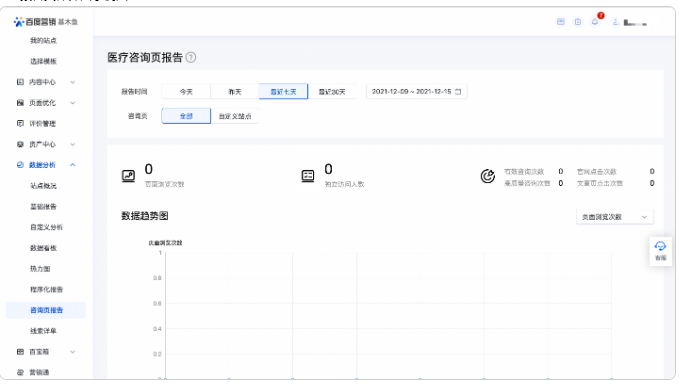Click the 百度营销 logo
The width and height of the screenshot is (680, 385).
(x=46, y=22)
